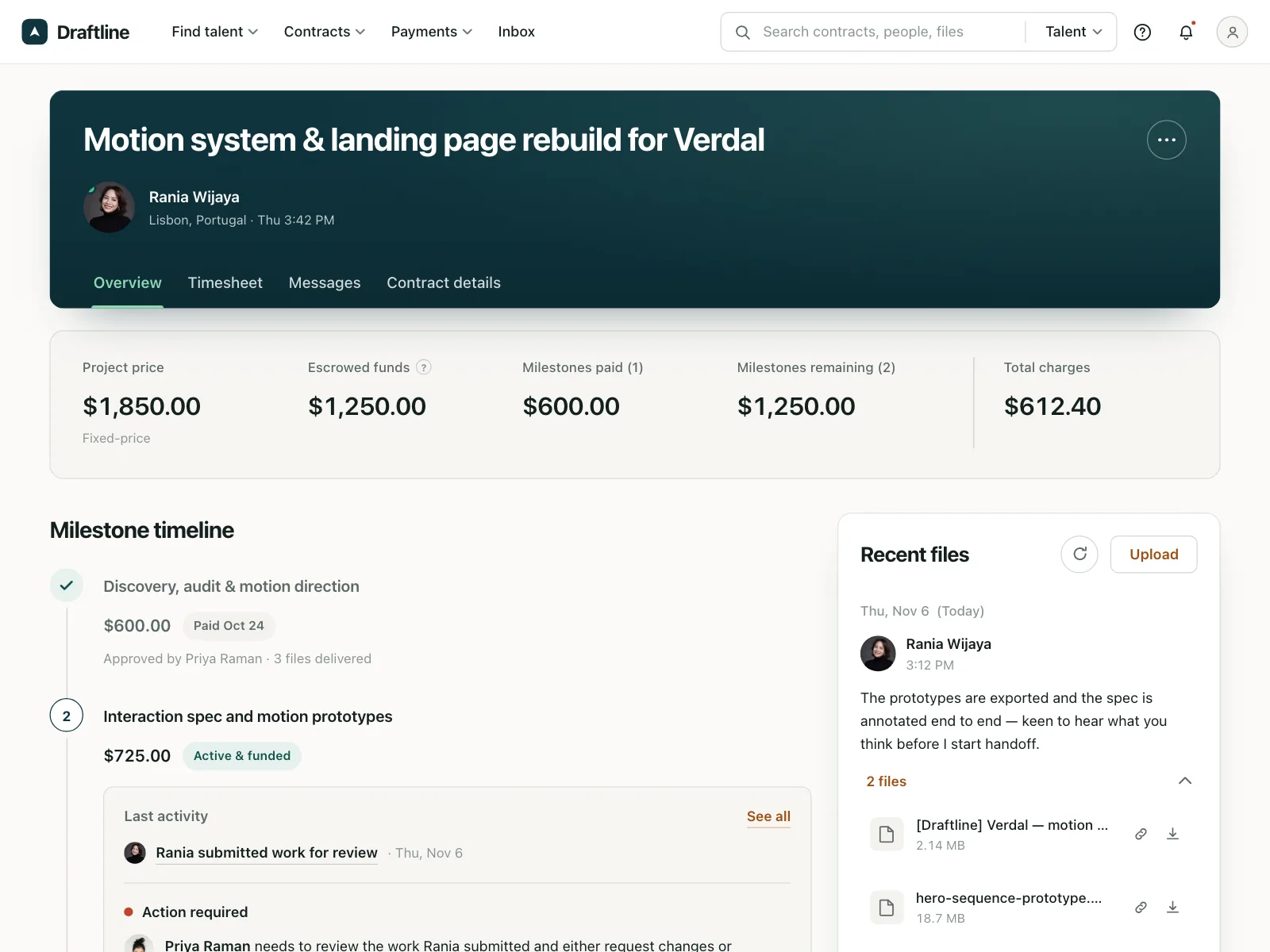Switch to the Timesheet tab

[225, 283]
